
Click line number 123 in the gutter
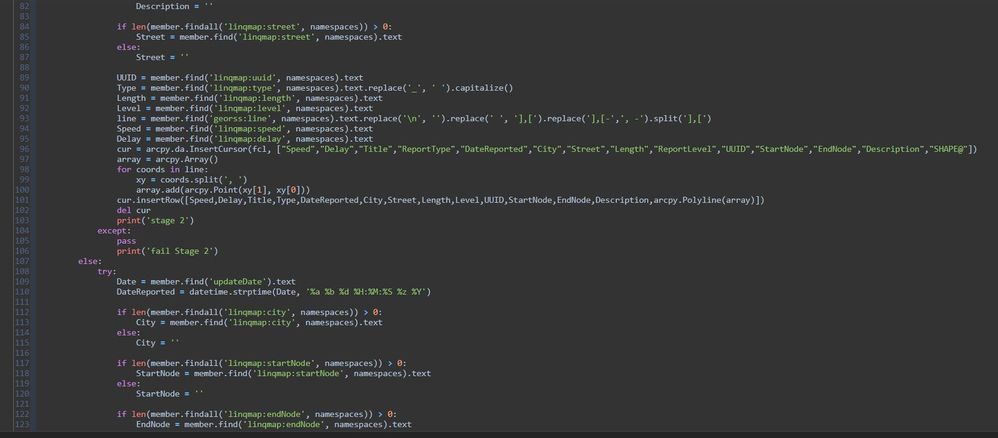tap(24, 424)
